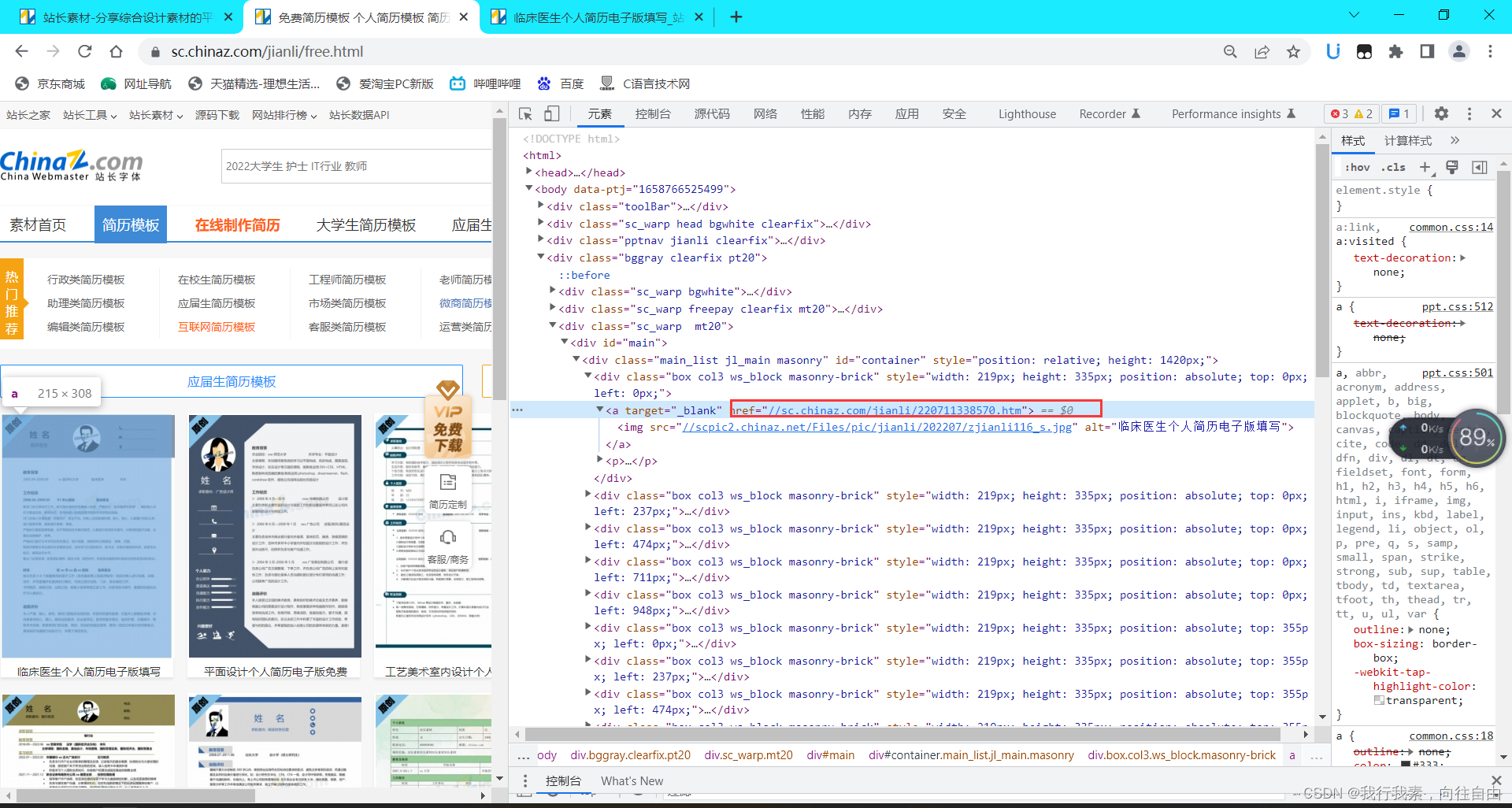
Task: Expand the text-decoration property in common.css
Action: 1463,258
